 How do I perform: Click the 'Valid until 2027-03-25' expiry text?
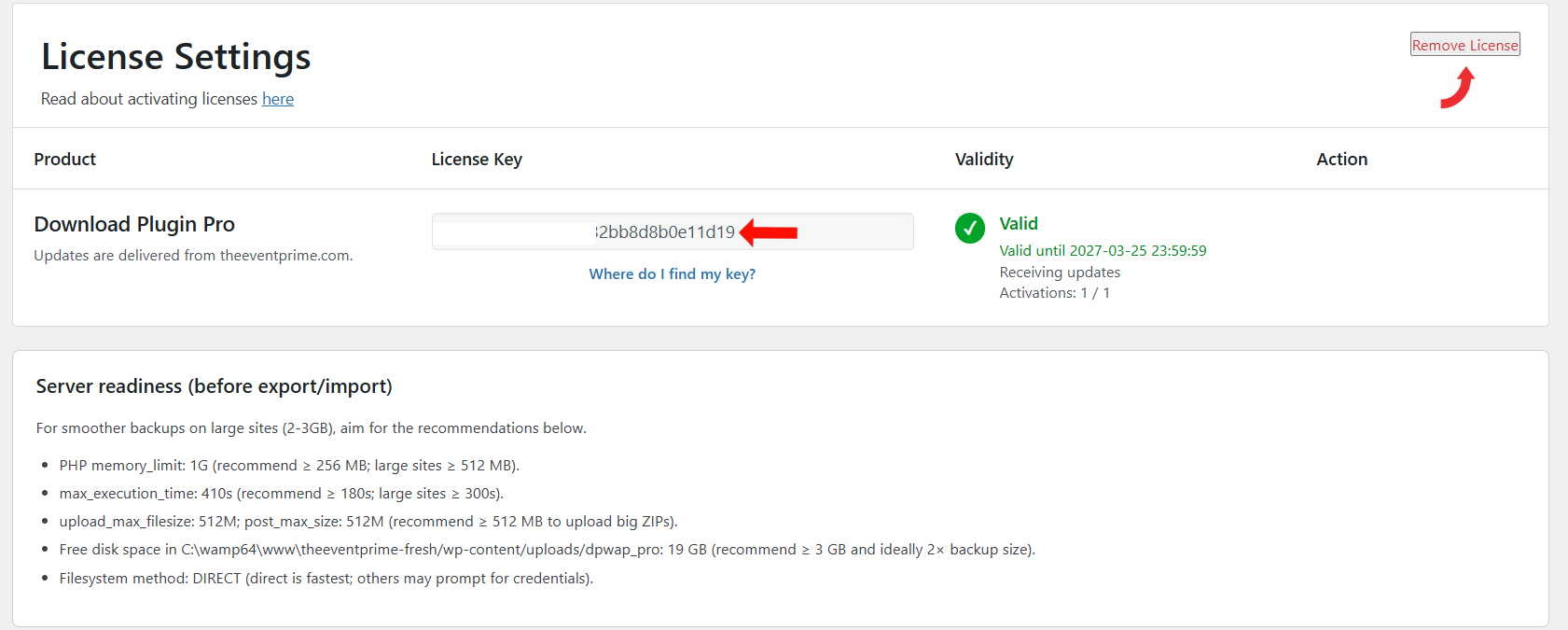point(1103,251)
